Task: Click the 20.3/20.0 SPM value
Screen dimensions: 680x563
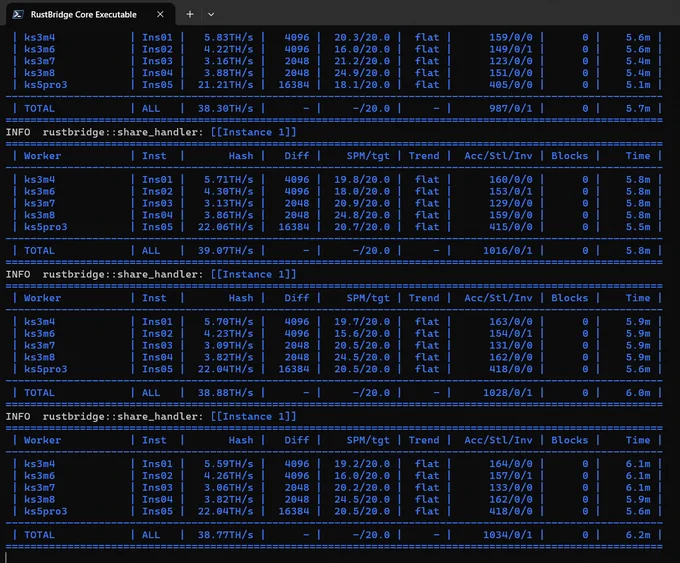Action: coord(362,37)
